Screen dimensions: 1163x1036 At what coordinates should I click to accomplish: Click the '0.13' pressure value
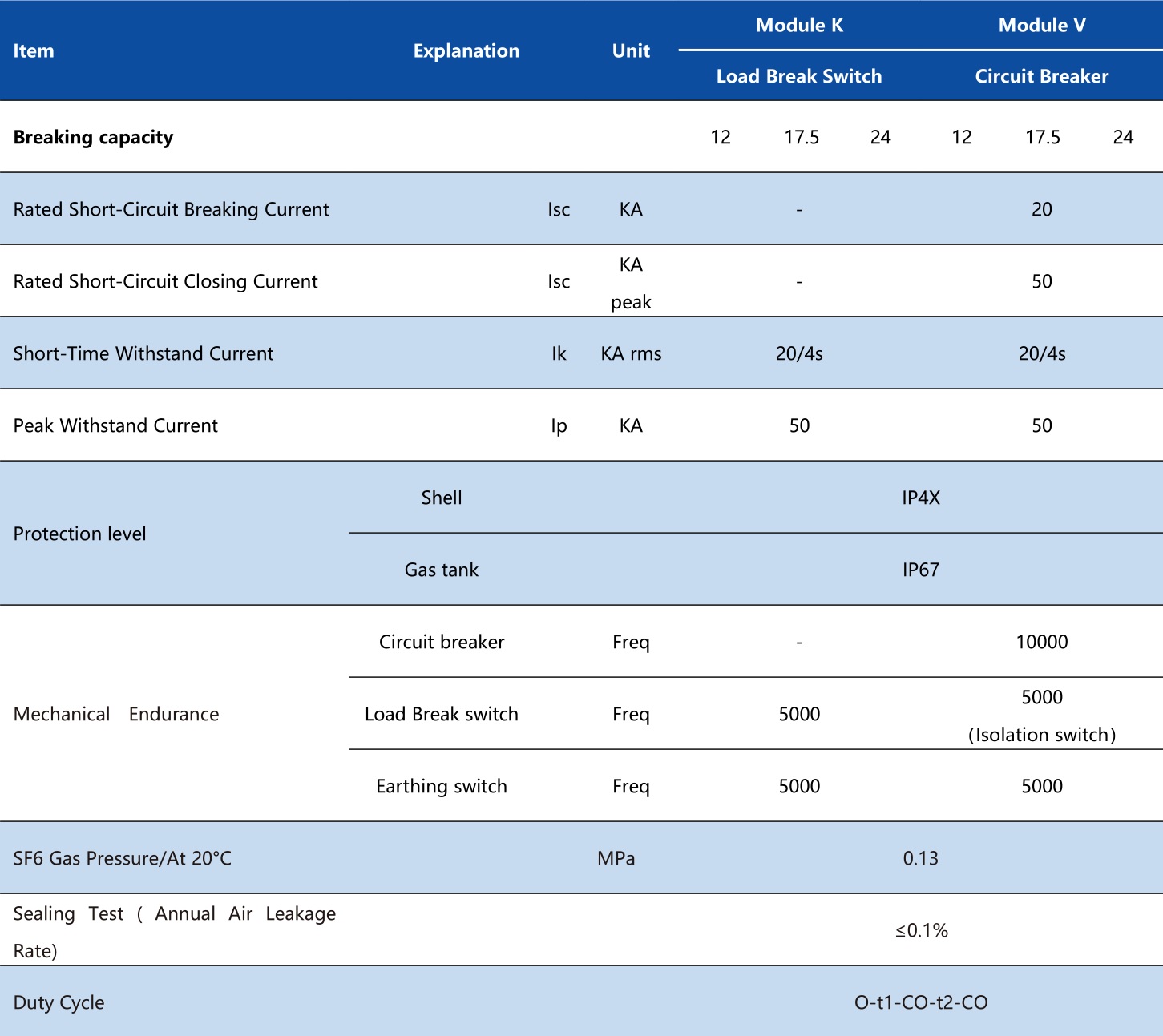[921, 858]
